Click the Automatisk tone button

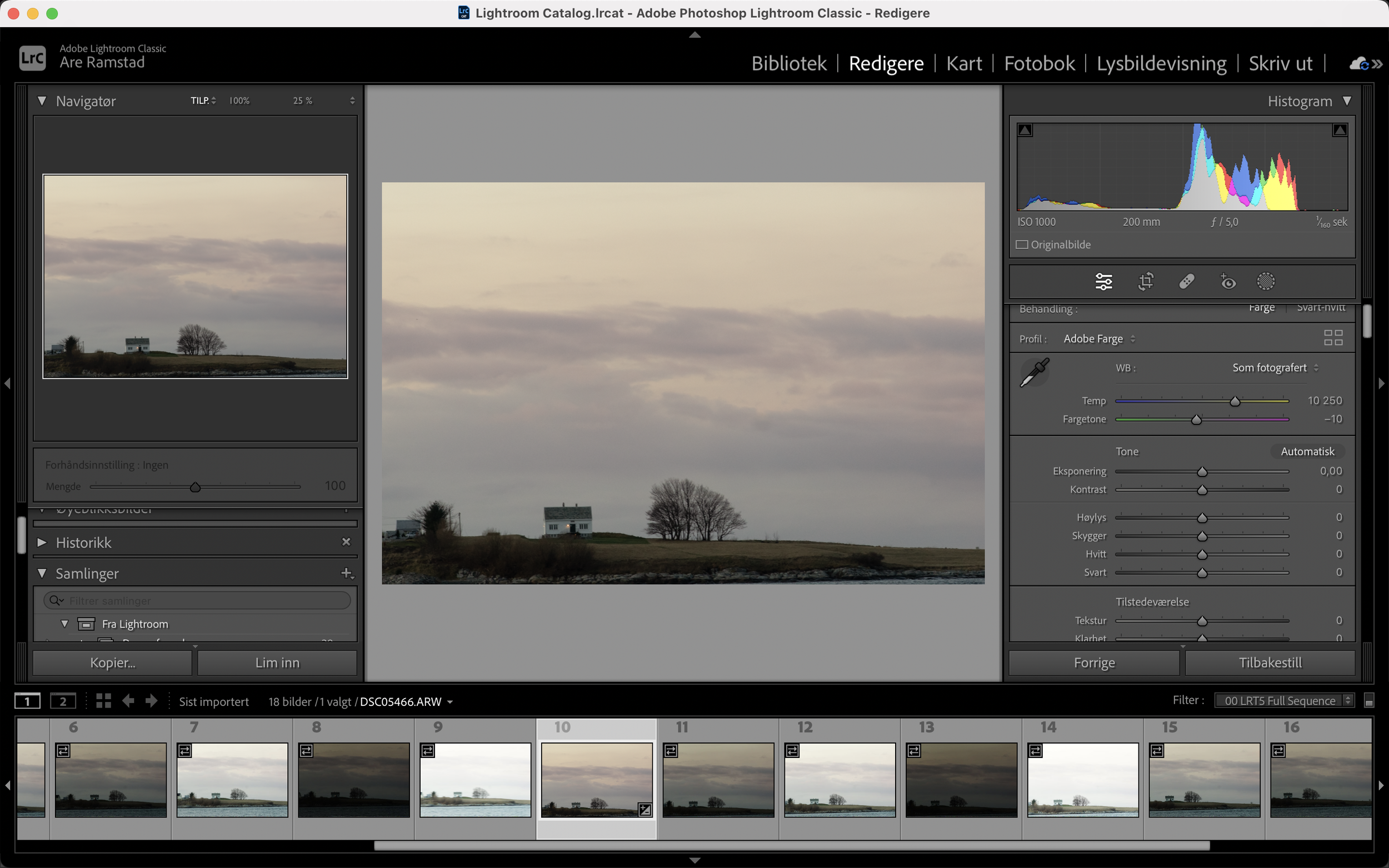point(1307,451)
